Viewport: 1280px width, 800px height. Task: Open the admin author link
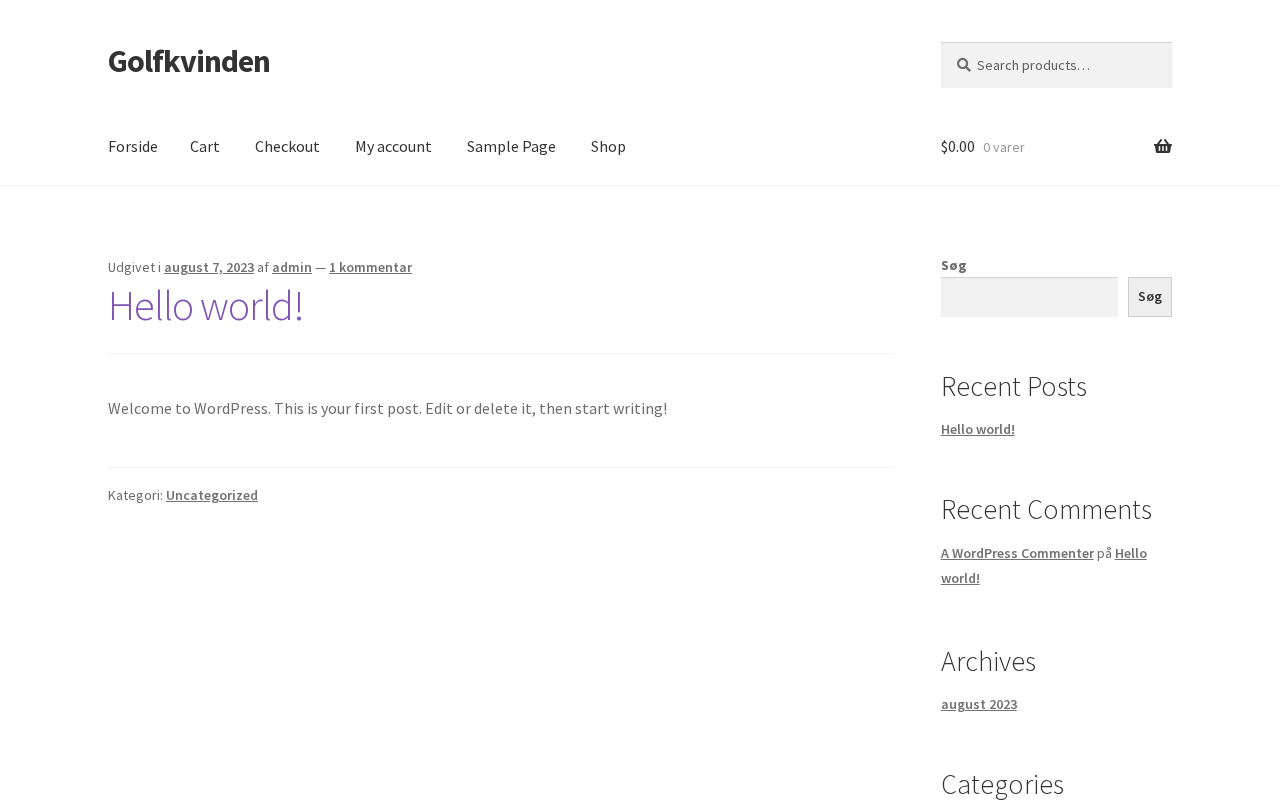tap(292, 267)
